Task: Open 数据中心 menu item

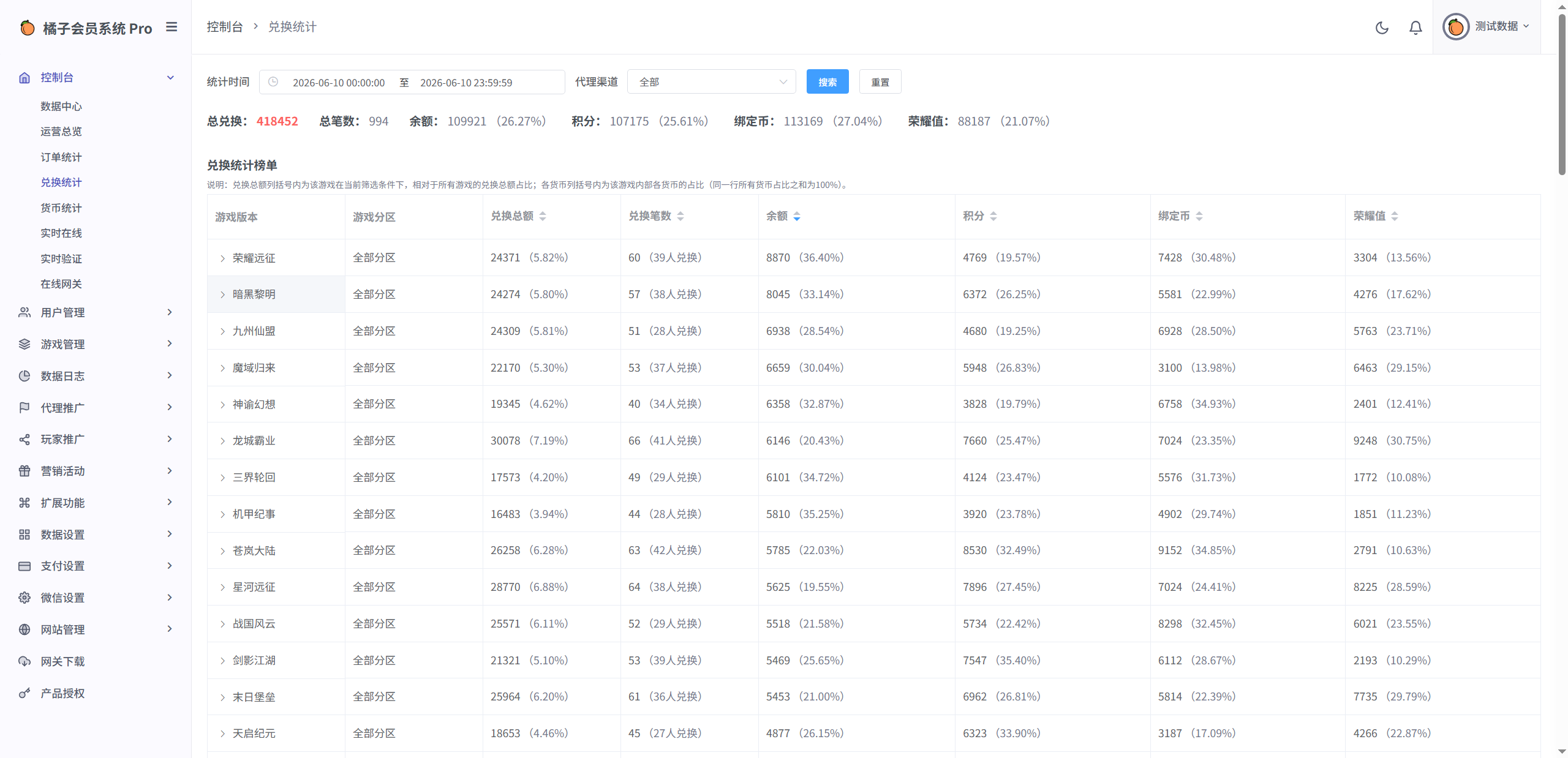Action: 61,107
